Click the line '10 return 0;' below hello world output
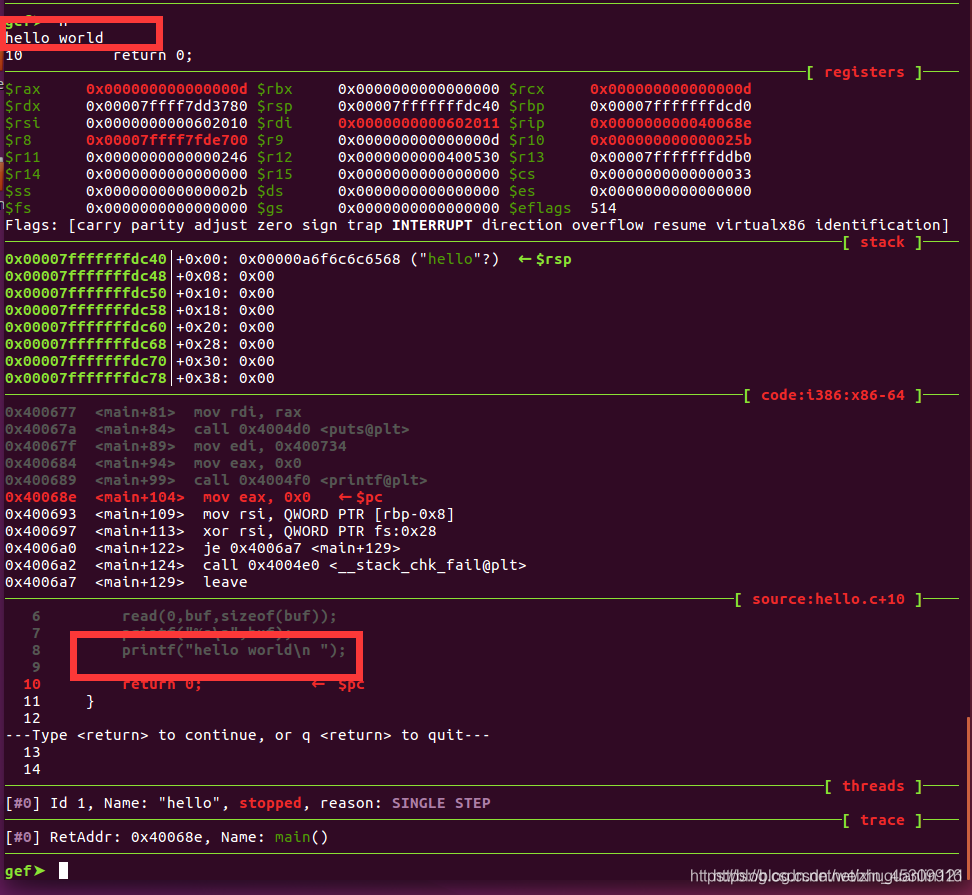This screenshot has height=895, width=972. (x=99, y=55)
